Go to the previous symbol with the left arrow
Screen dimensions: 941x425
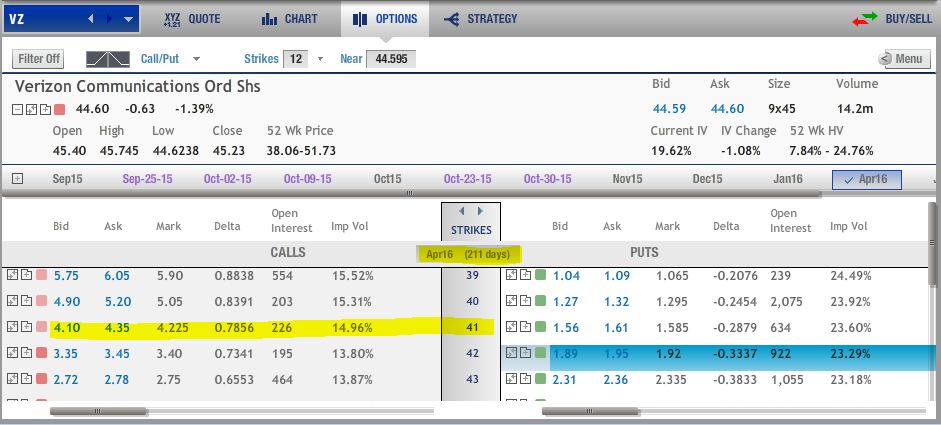91,19
